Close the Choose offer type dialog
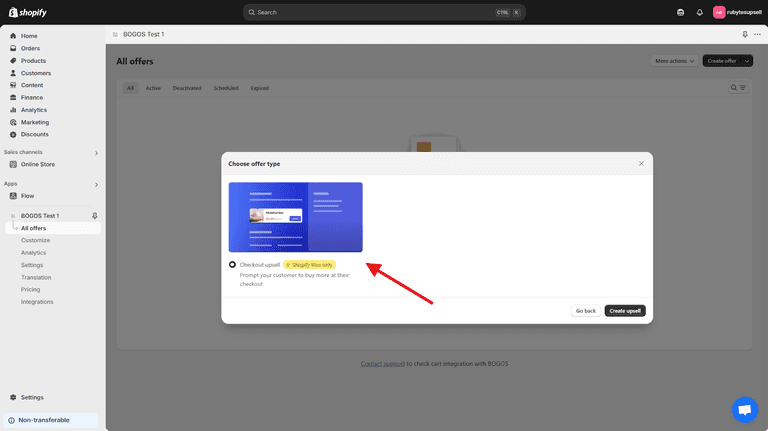Viewport: 768px width, 431px height. click(x=641, y=163)
